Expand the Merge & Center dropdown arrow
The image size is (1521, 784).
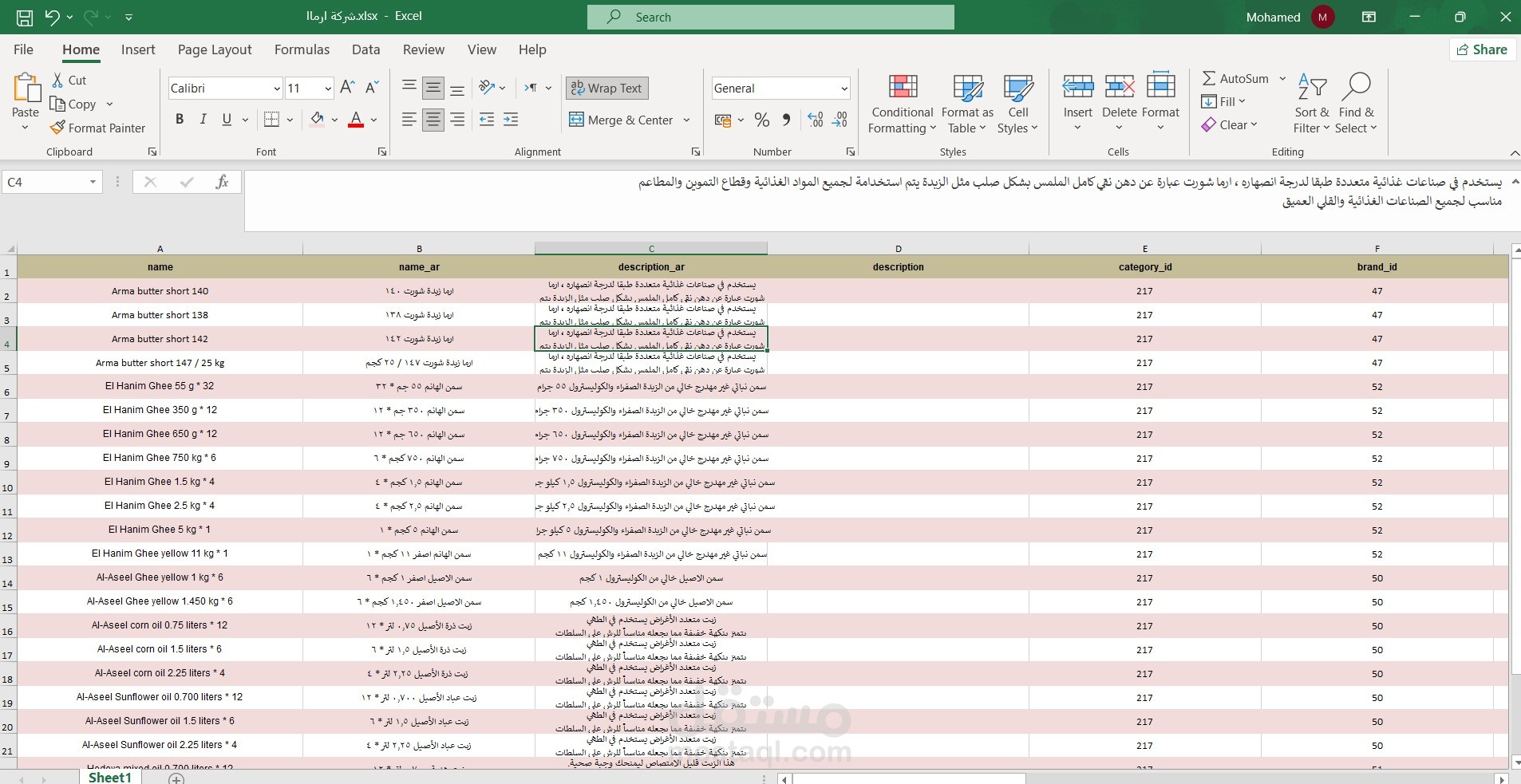(x=686, y=120)
